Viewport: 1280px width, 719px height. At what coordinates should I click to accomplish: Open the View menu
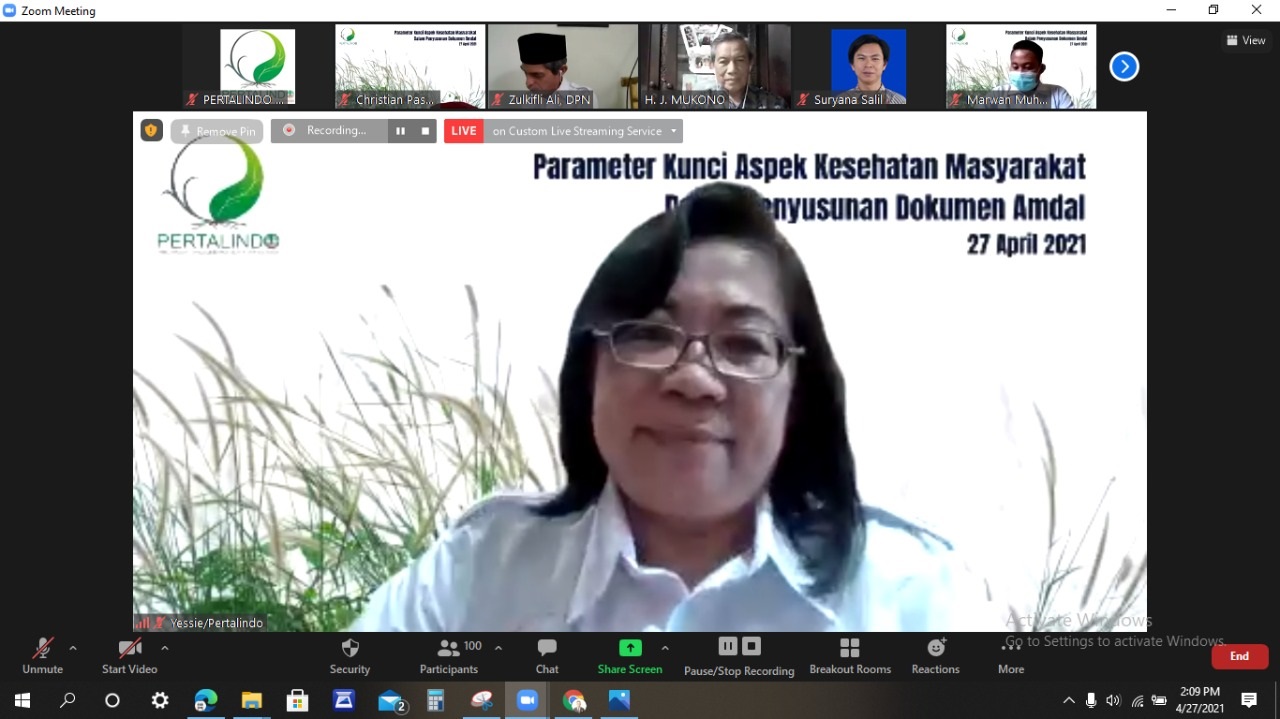(x=1246, y=40)
